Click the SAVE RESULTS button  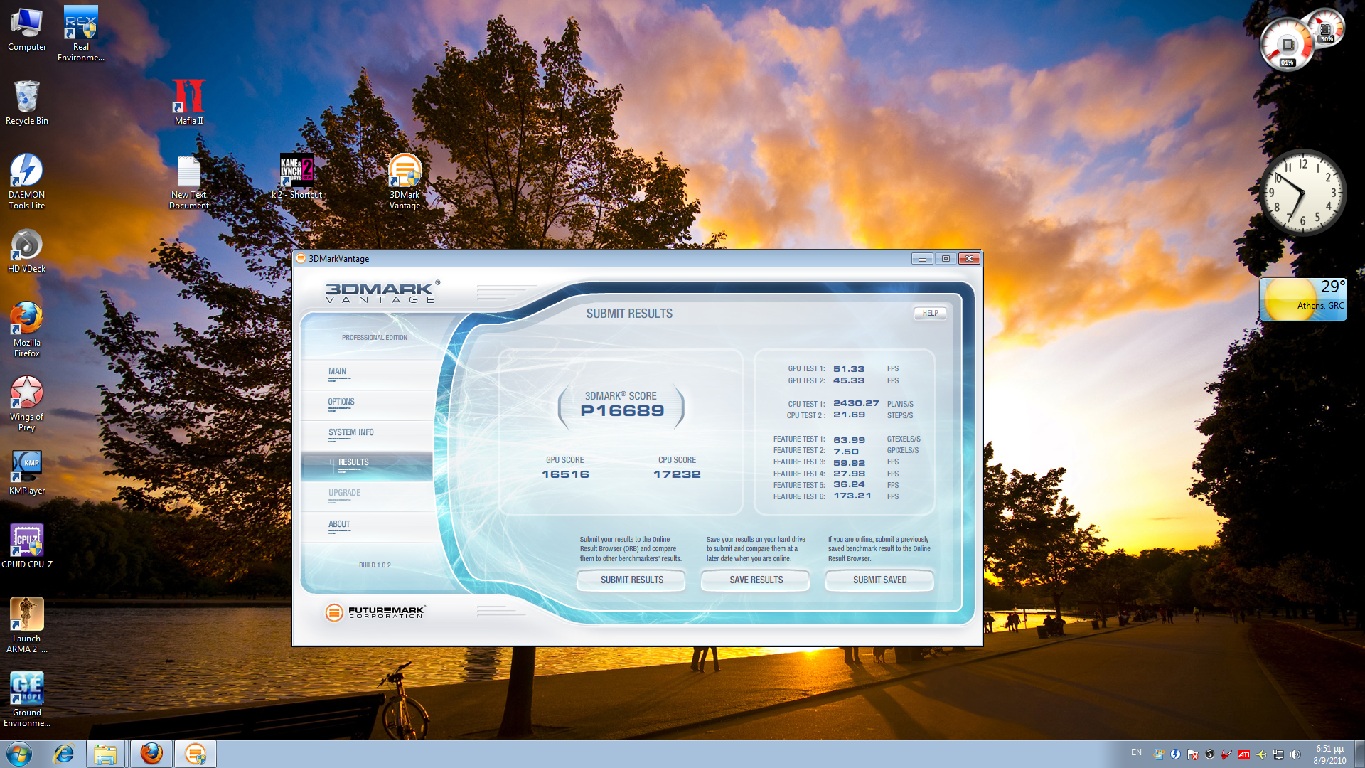click(756, 580)
